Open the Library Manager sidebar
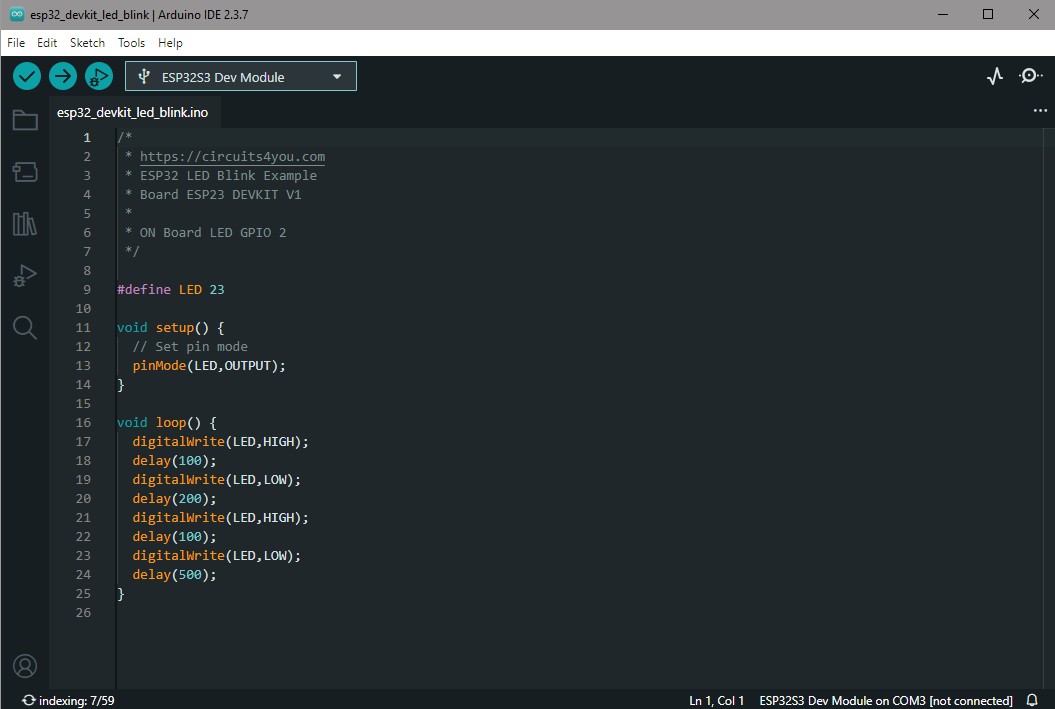Screen dimensions: 1055x709 pos(25,223)
